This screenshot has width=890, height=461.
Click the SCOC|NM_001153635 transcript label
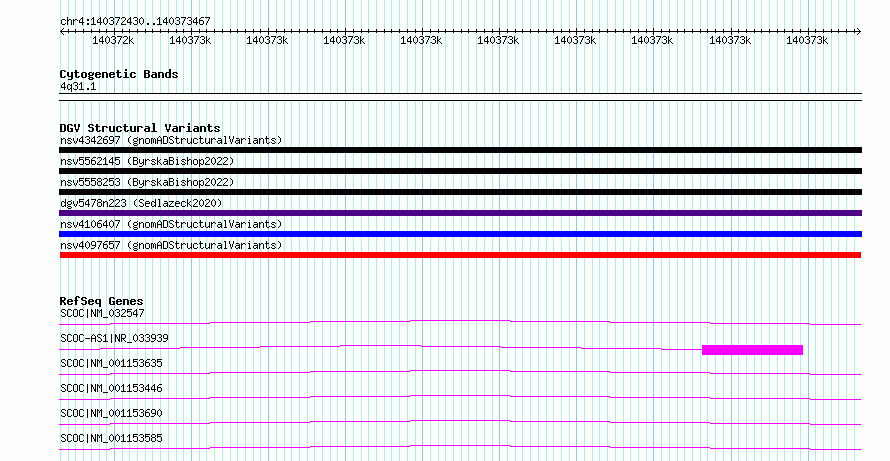(x=111, y=363)
